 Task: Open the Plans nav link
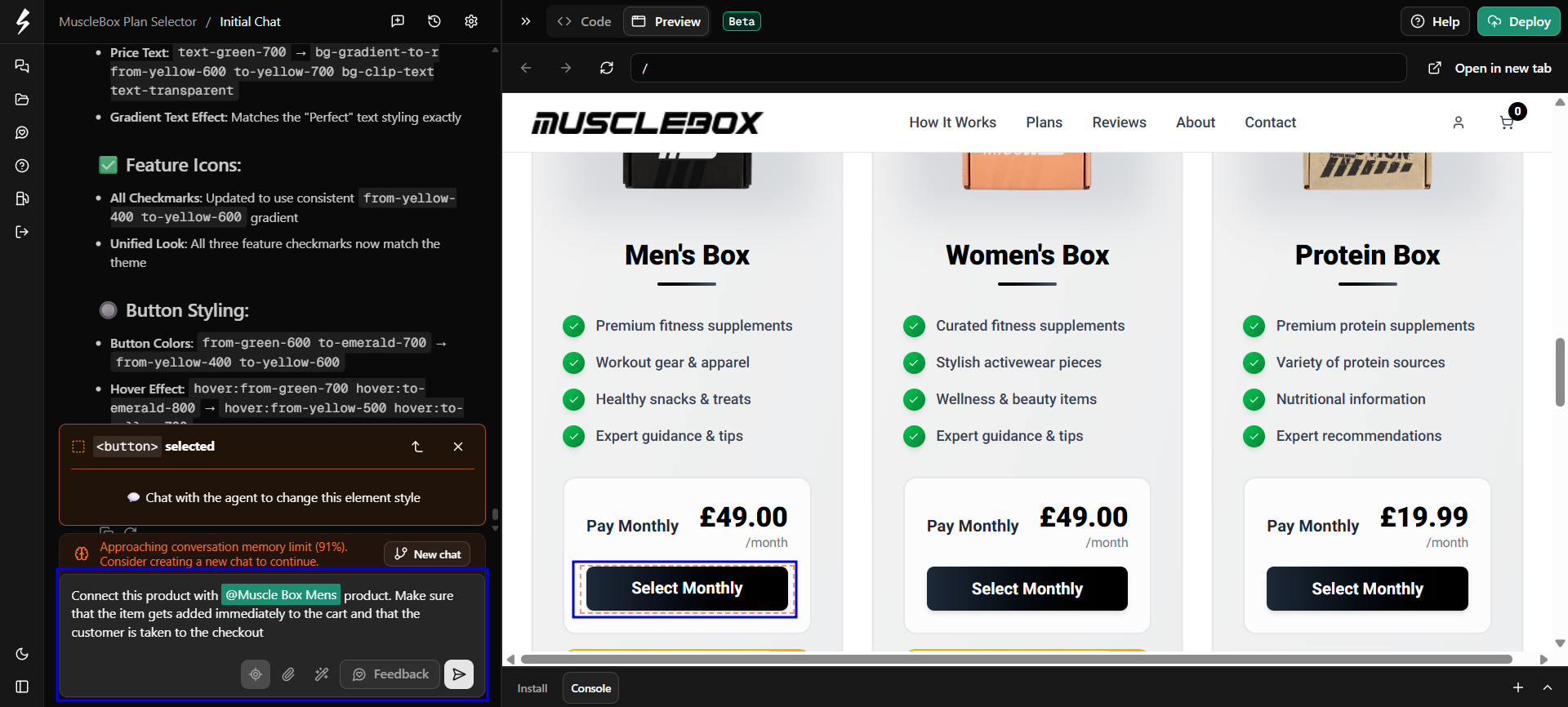point(1044,122)
